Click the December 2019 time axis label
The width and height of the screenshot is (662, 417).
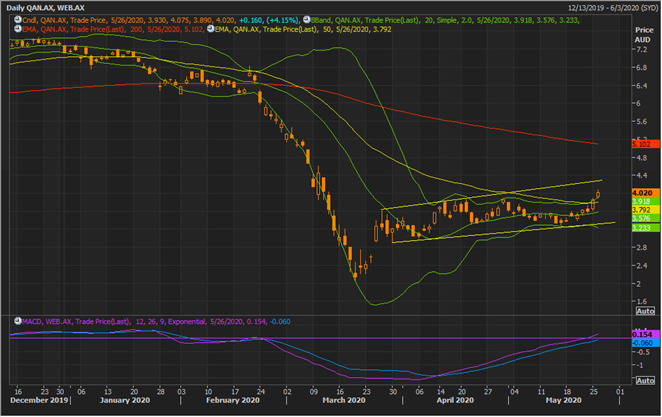tap(39, 400)
